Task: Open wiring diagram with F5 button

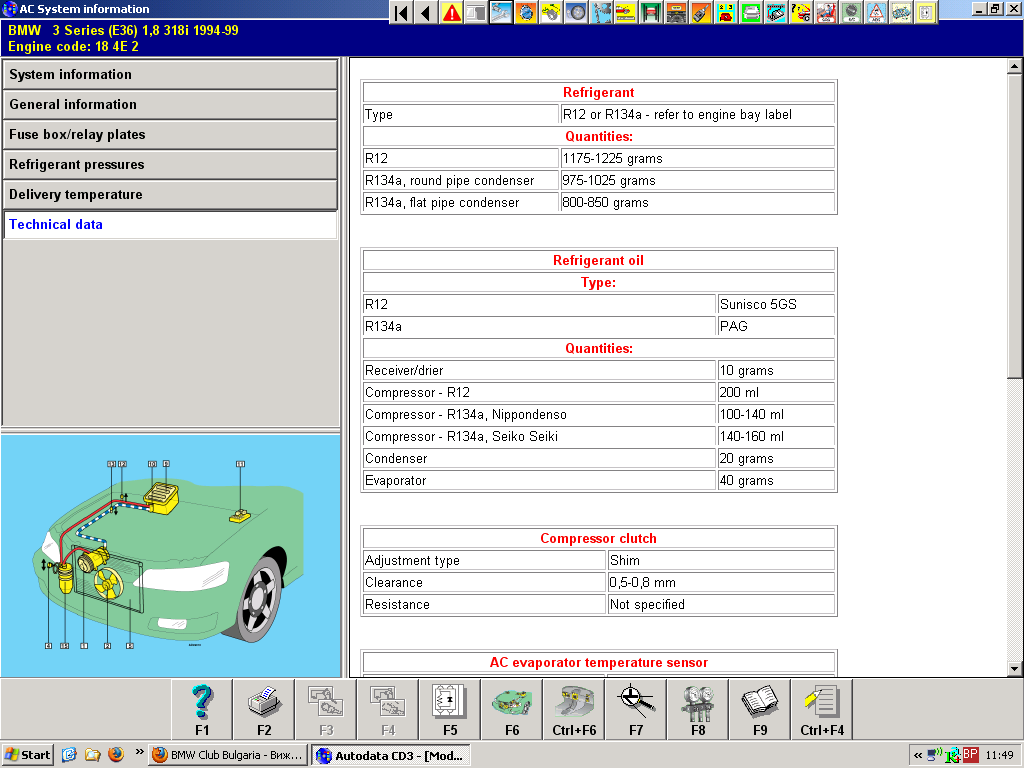Action: (x=450, y=709)
